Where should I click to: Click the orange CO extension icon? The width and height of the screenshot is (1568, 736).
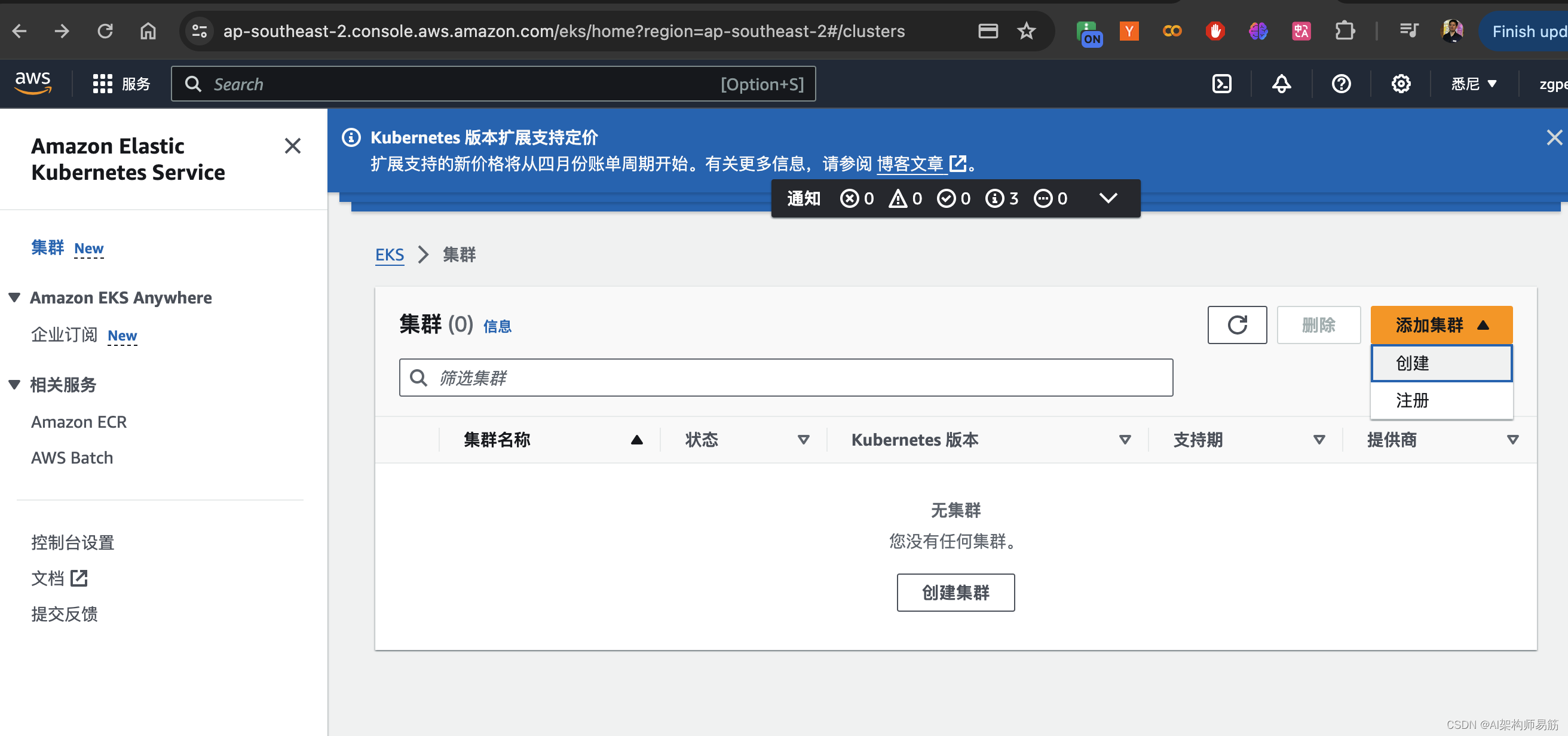pyautogui.click(x=1172, y=31)
